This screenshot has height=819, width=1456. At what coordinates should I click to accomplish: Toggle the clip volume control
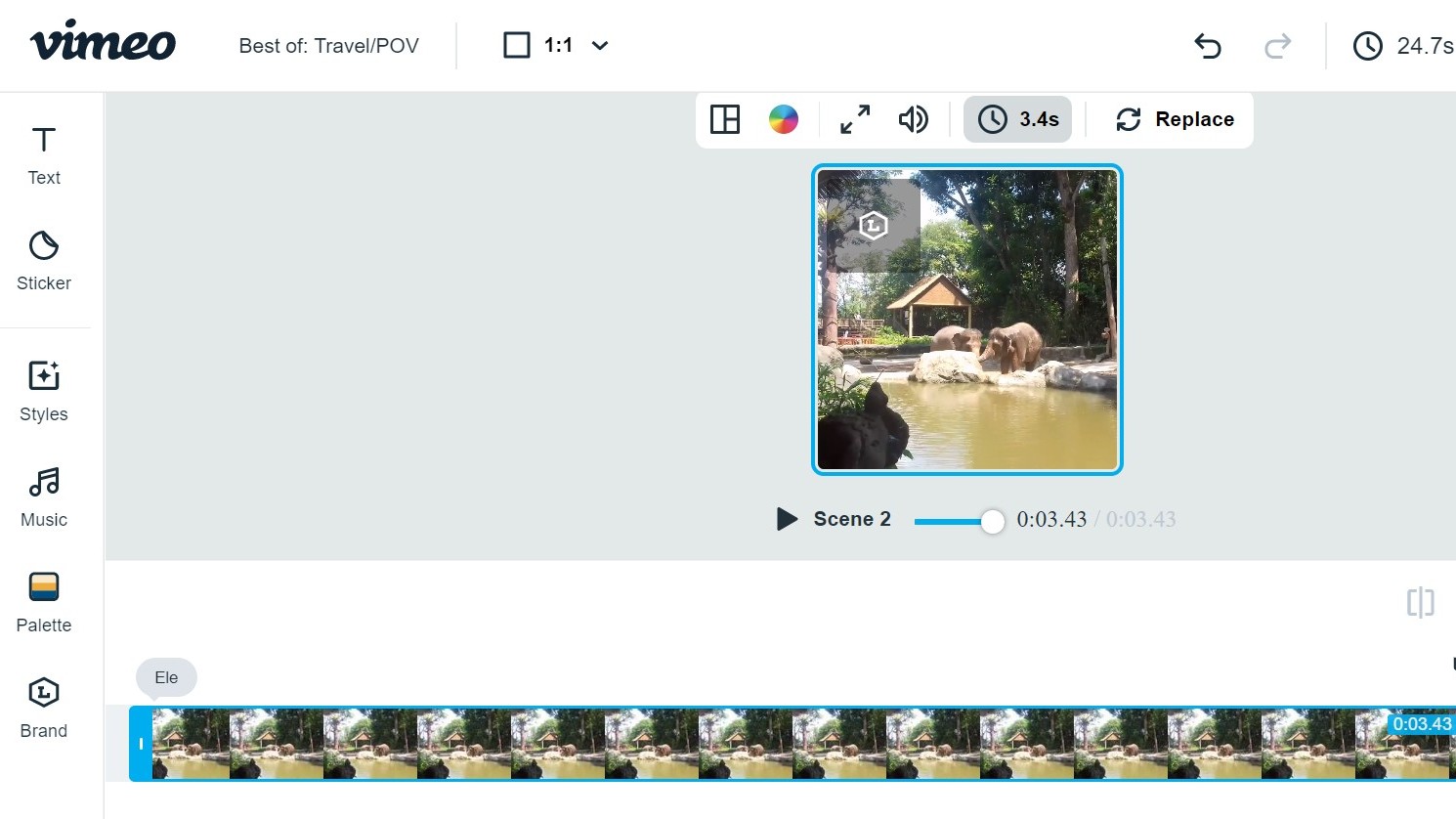coord(913,119)
